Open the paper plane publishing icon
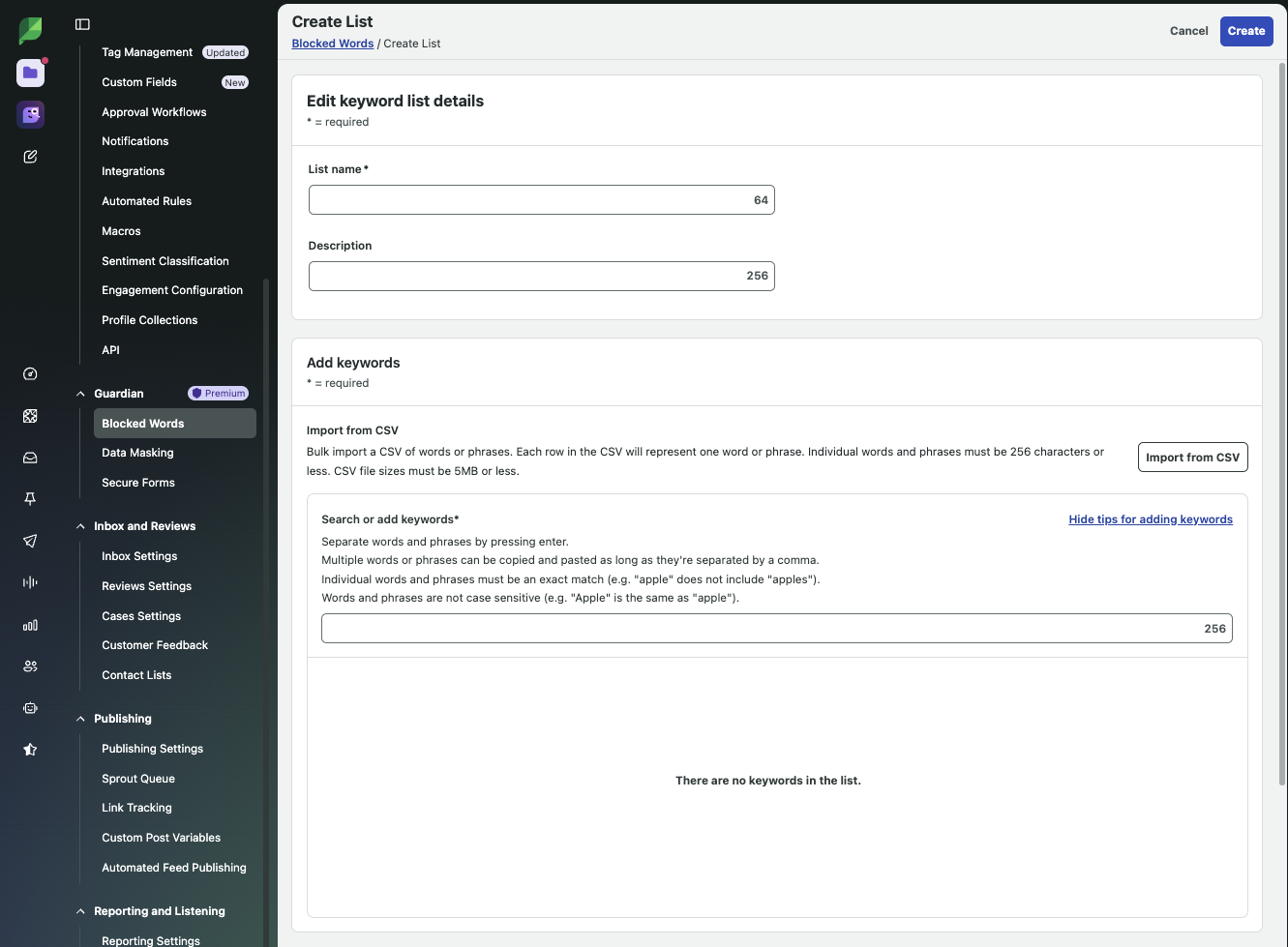The height and width of the screenshot is (947, 1288). click(30, 541)
